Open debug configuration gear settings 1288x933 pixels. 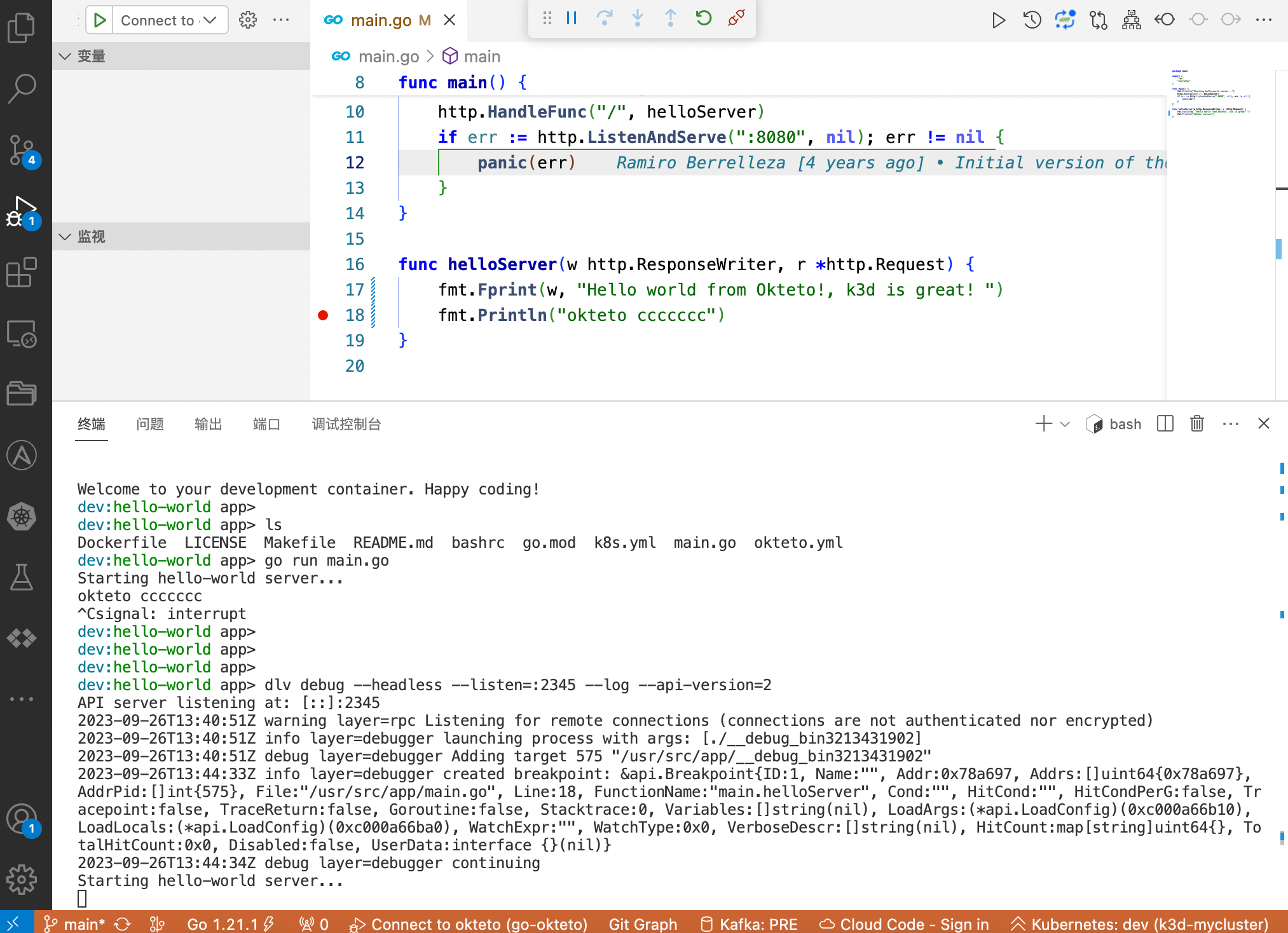tap(248, 20)
